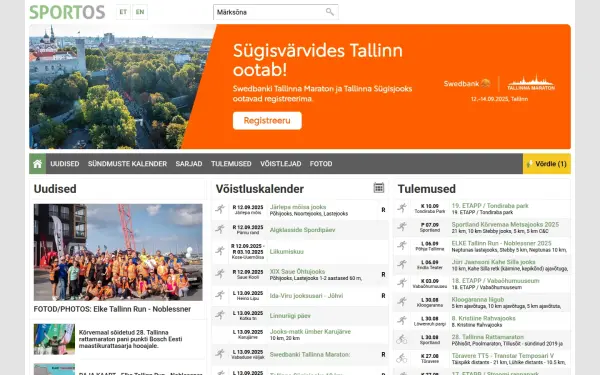The image size is (600, 375).
Task: Click runner icon for XIX Saue Õhtujooks
Action: 220,274
